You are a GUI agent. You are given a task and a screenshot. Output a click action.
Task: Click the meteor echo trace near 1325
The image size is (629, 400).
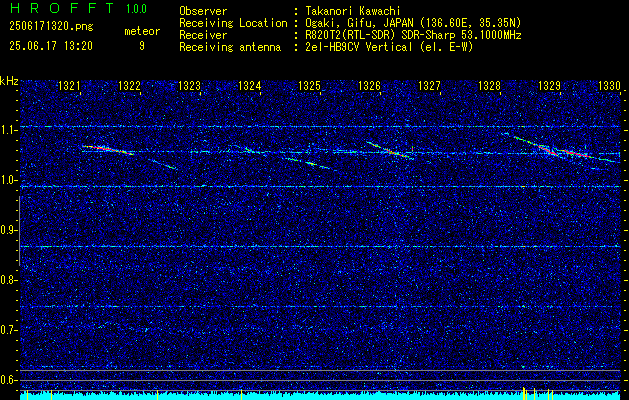coord(310,163)
